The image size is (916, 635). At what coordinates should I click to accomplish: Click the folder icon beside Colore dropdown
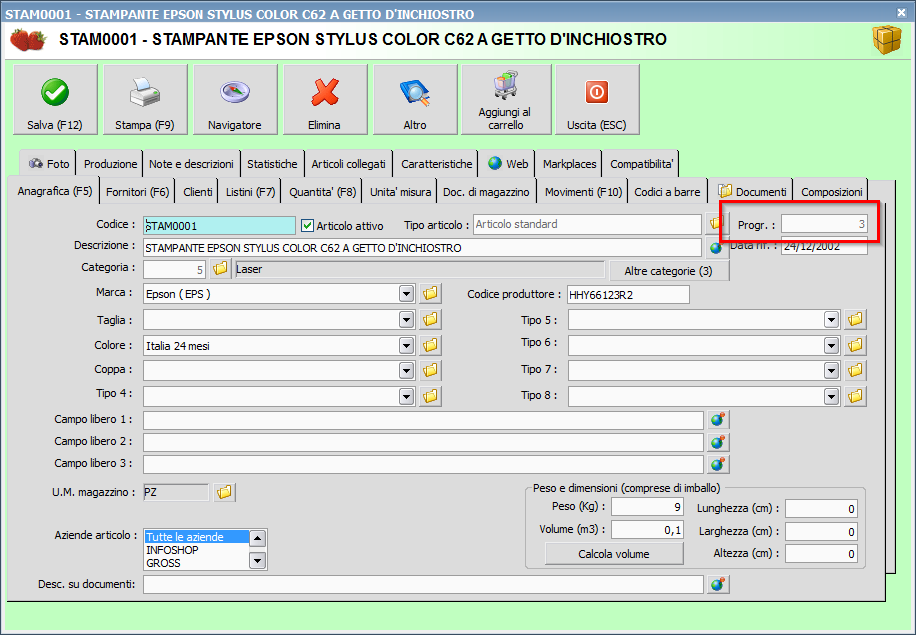pyautogui.click(x=431, y=345)
